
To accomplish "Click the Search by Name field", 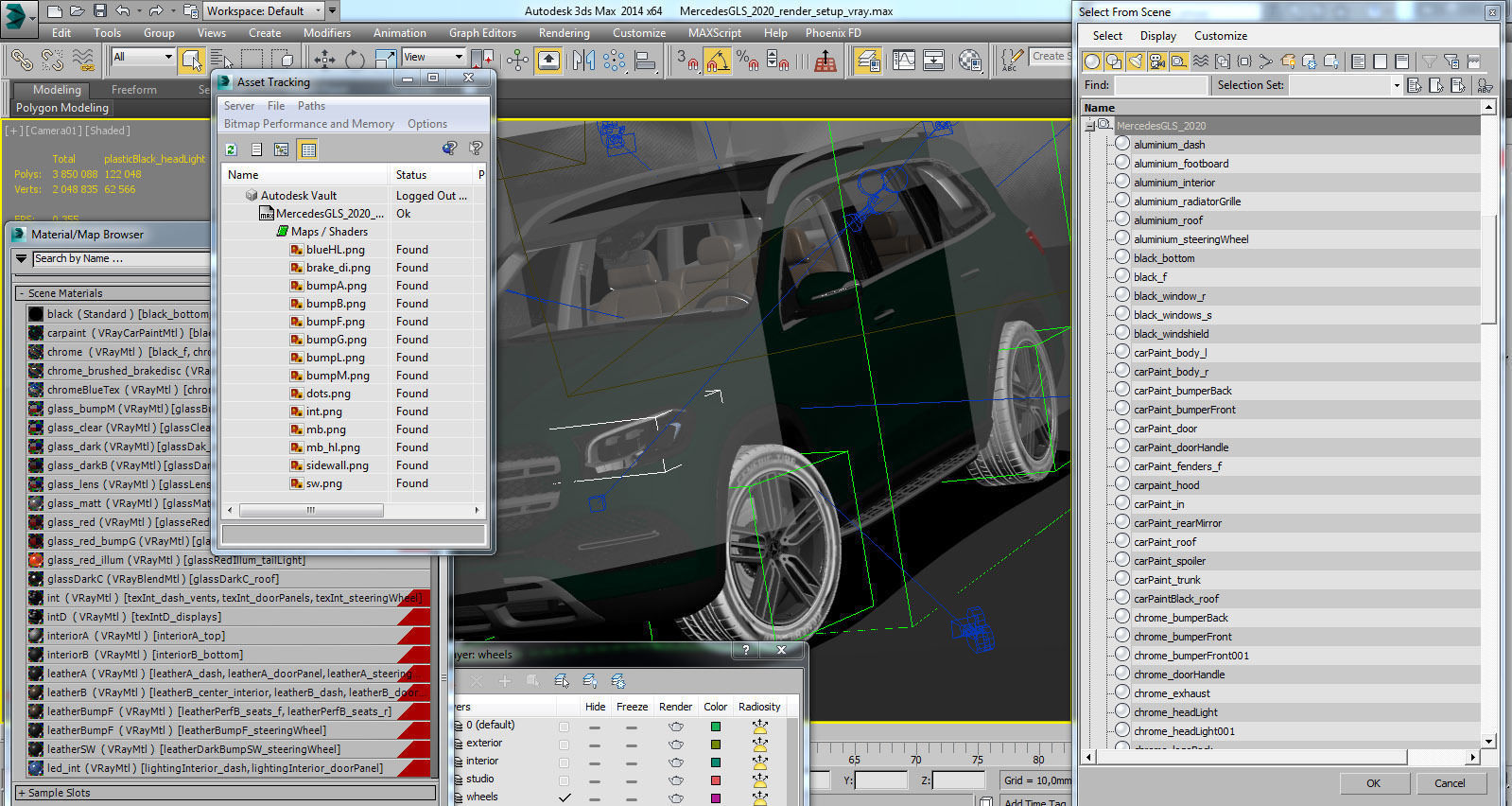I will pos(121,258).
